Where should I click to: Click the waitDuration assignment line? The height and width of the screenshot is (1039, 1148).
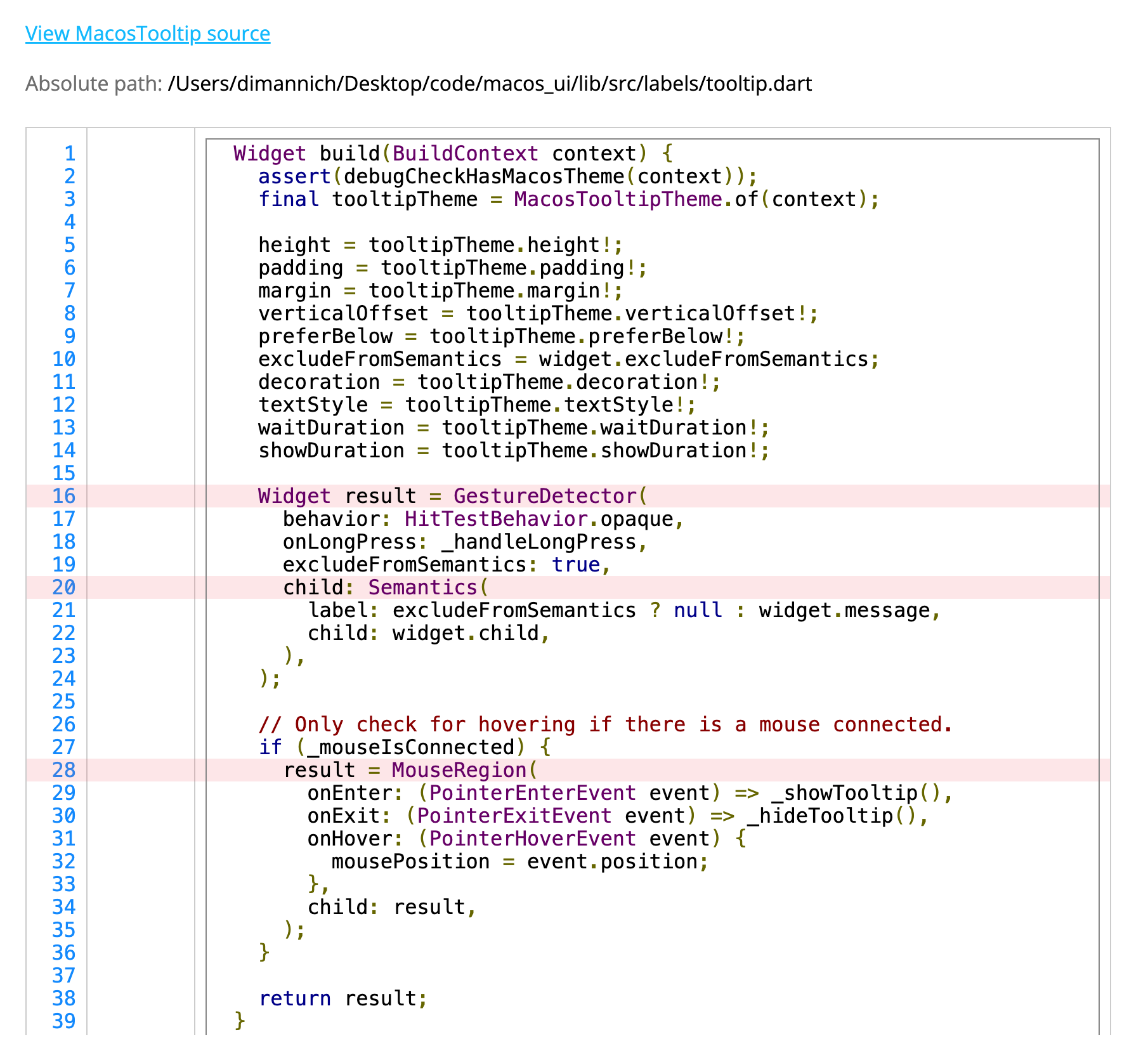(x=514, y=428)
